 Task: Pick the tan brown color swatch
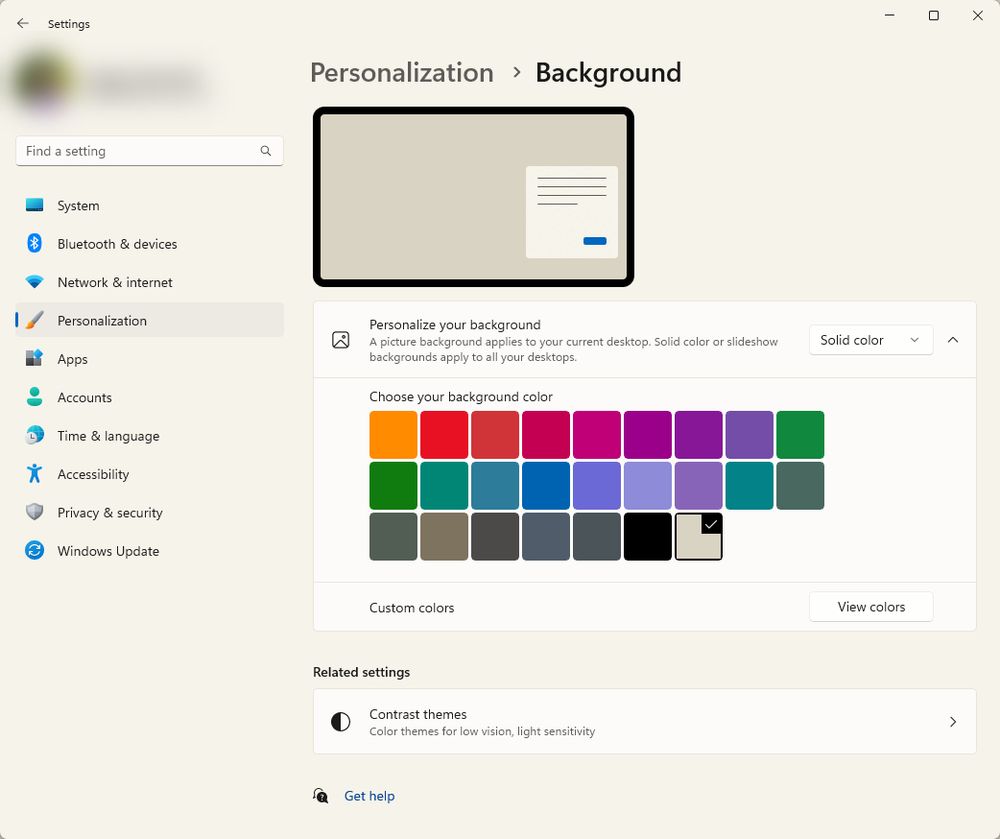point(444,537)
